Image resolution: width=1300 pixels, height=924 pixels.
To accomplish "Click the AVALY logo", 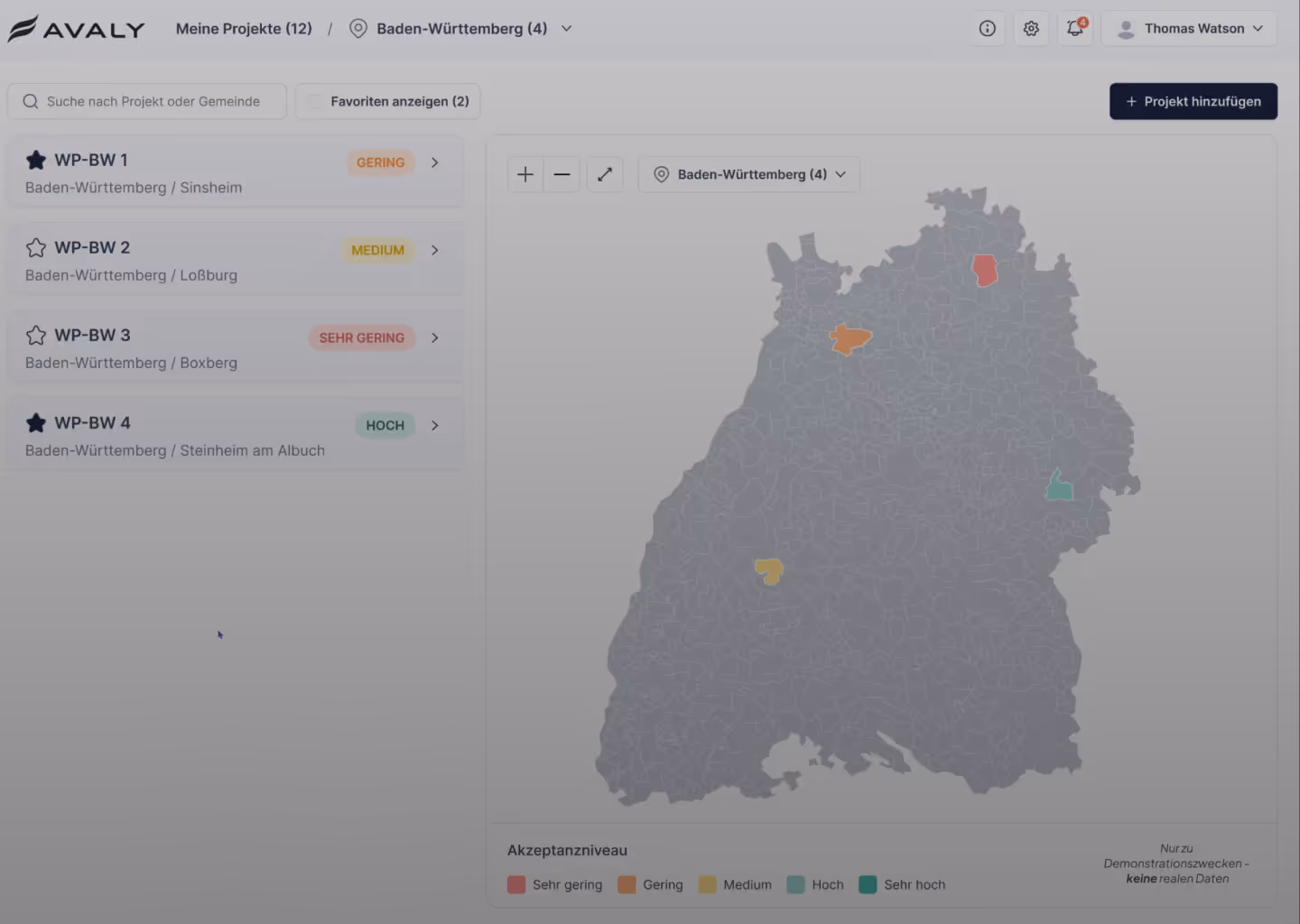I will [x=77, y=28].
